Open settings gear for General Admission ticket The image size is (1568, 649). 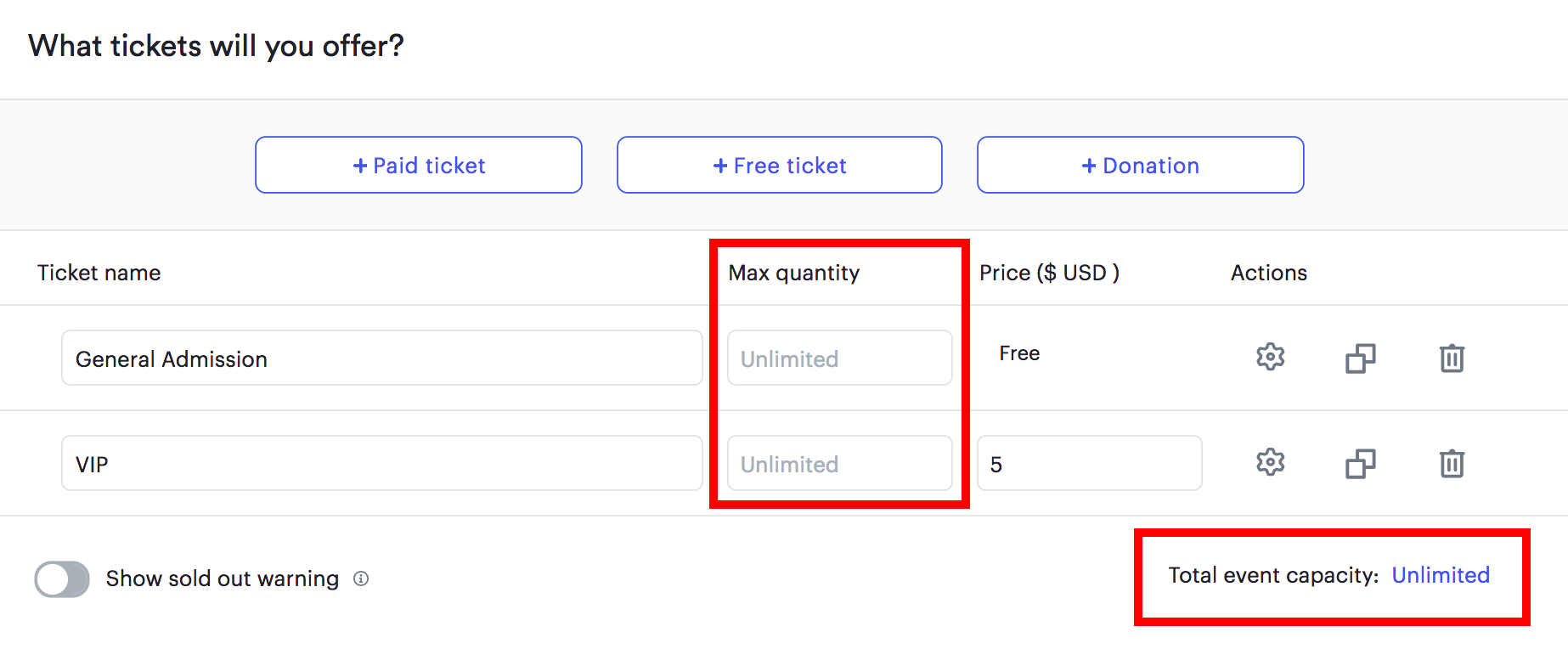coord(1270,357)
